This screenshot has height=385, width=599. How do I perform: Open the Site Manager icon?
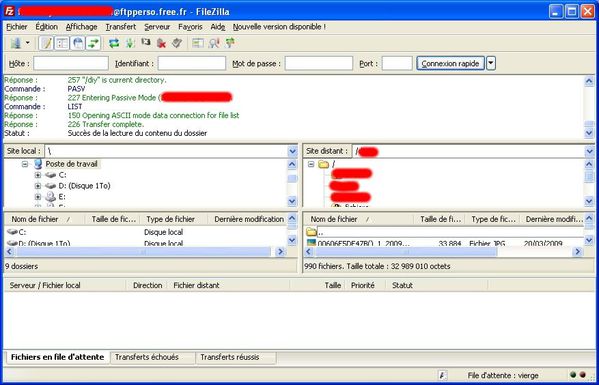pos(16,43)
